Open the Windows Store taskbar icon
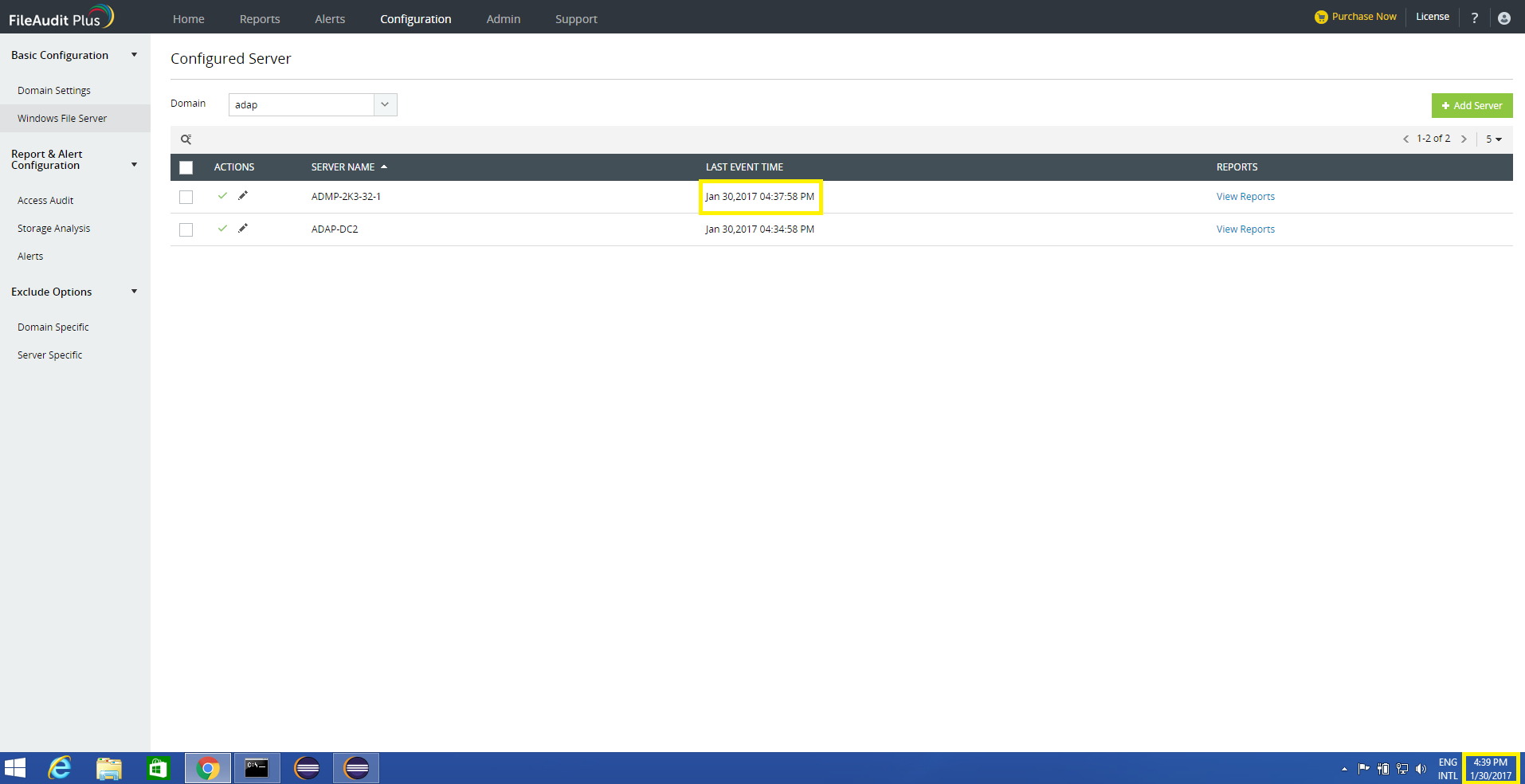The image size is (1525, 784). [x=158, y=768]
